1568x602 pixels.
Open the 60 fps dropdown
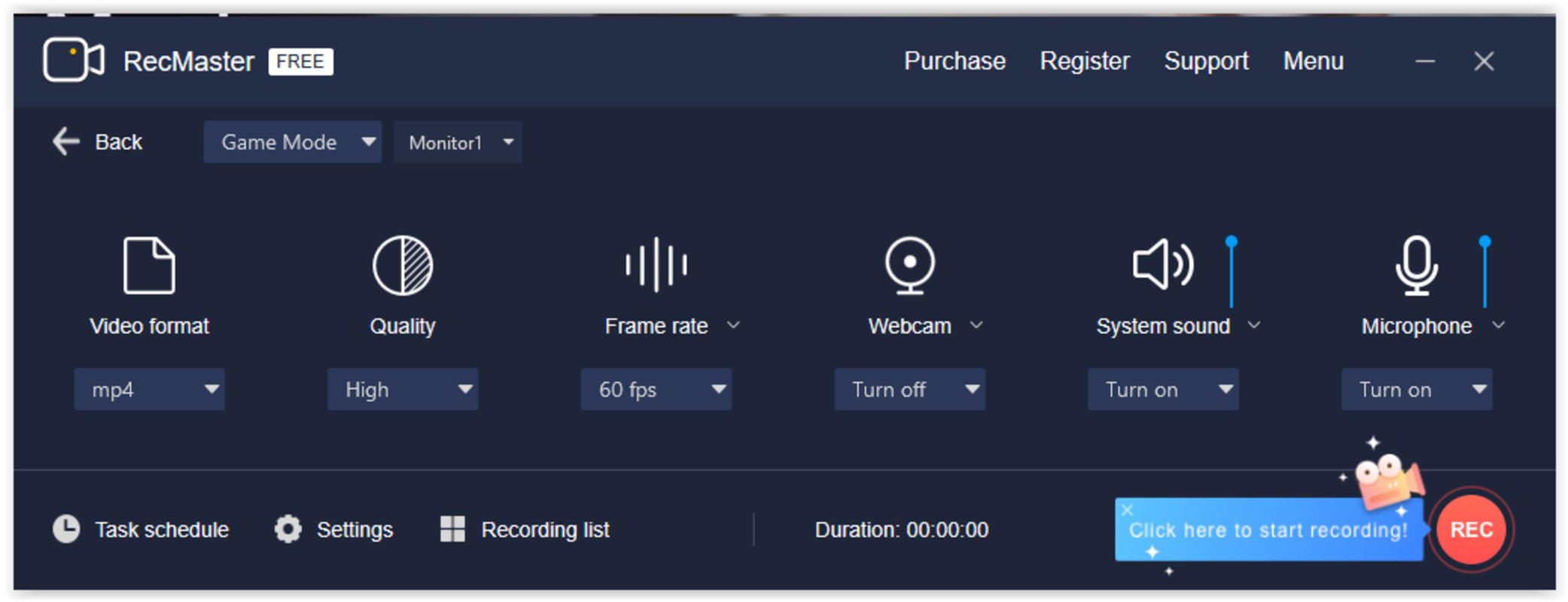(x=656, y=389)
